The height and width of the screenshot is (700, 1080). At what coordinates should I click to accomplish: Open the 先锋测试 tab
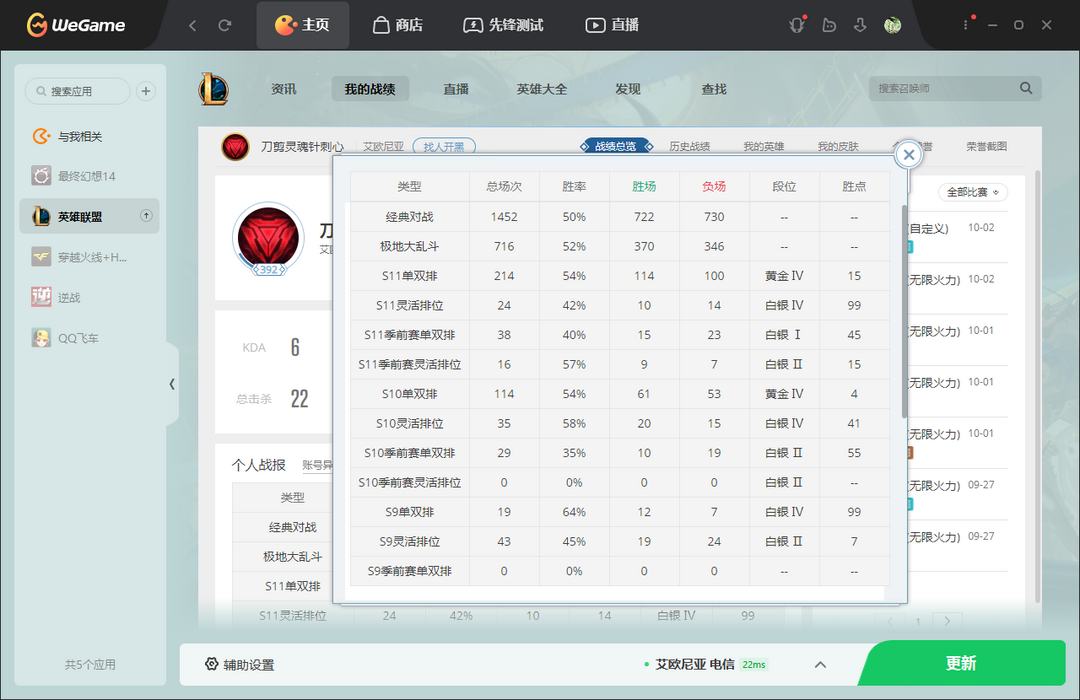coord(503,25)
